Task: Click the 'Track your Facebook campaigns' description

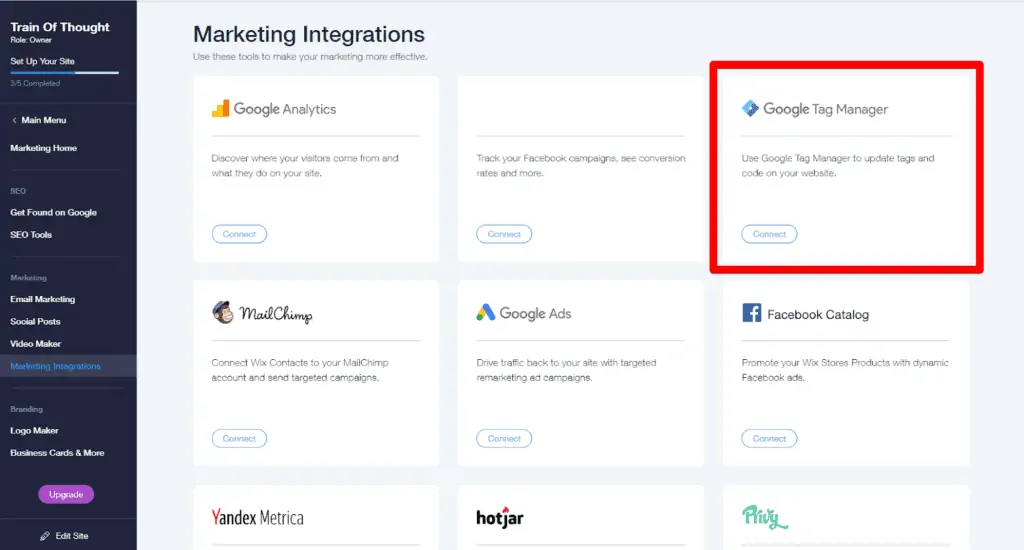Action: (581, 166)
